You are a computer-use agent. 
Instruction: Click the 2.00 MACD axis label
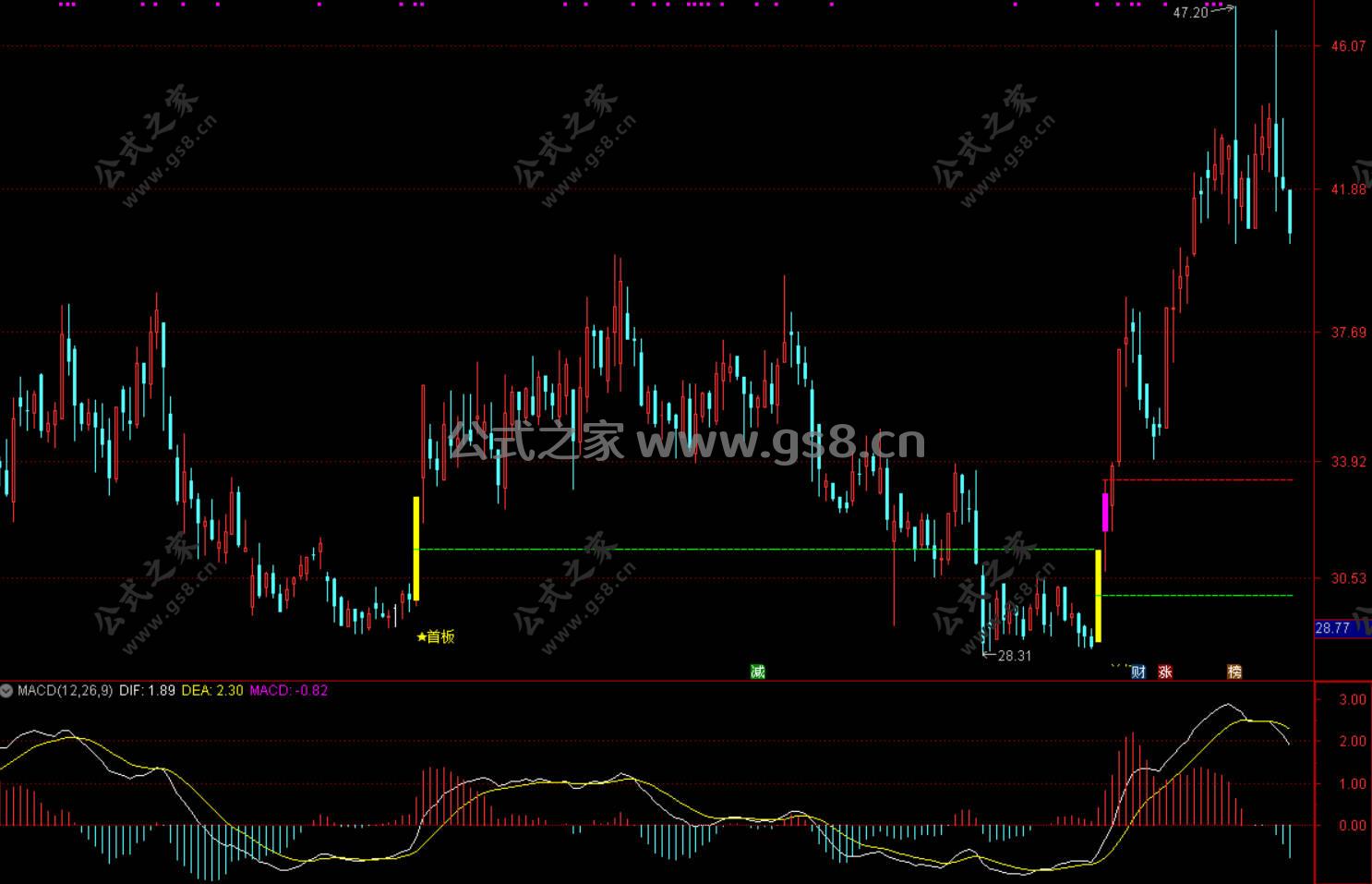(1353, 742)
